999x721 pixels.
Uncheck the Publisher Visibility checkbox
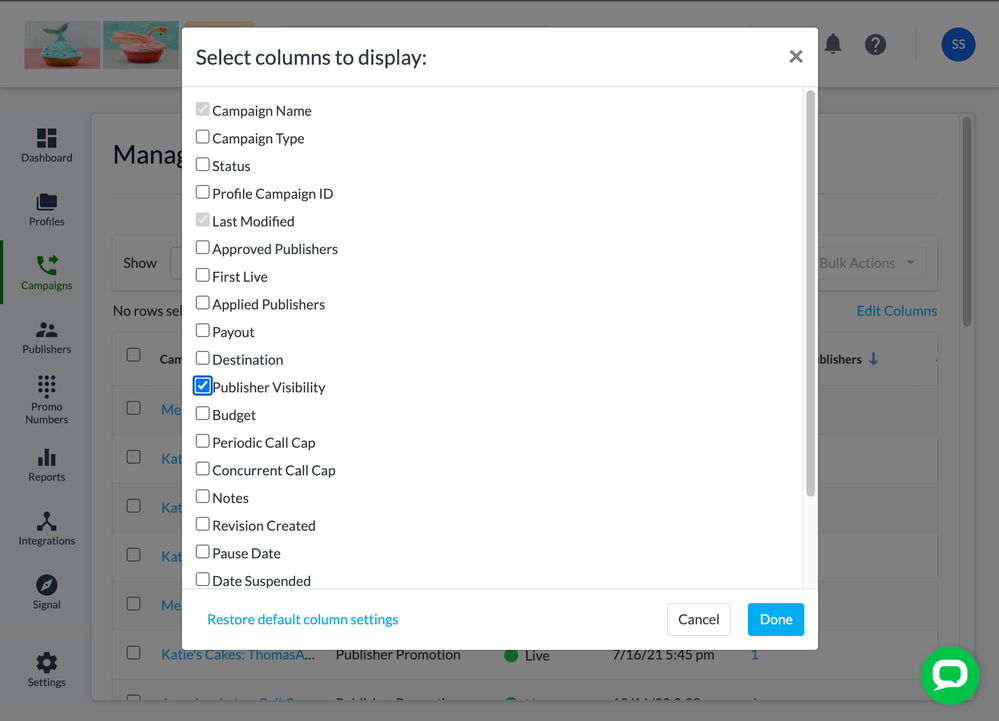203,386
